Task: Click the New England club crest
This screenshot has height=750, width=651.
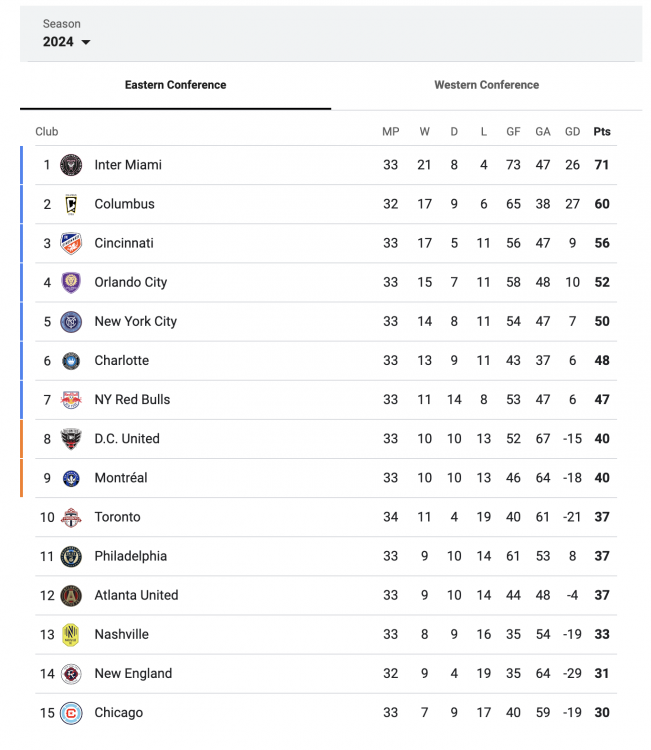Action: coord(70,674)
